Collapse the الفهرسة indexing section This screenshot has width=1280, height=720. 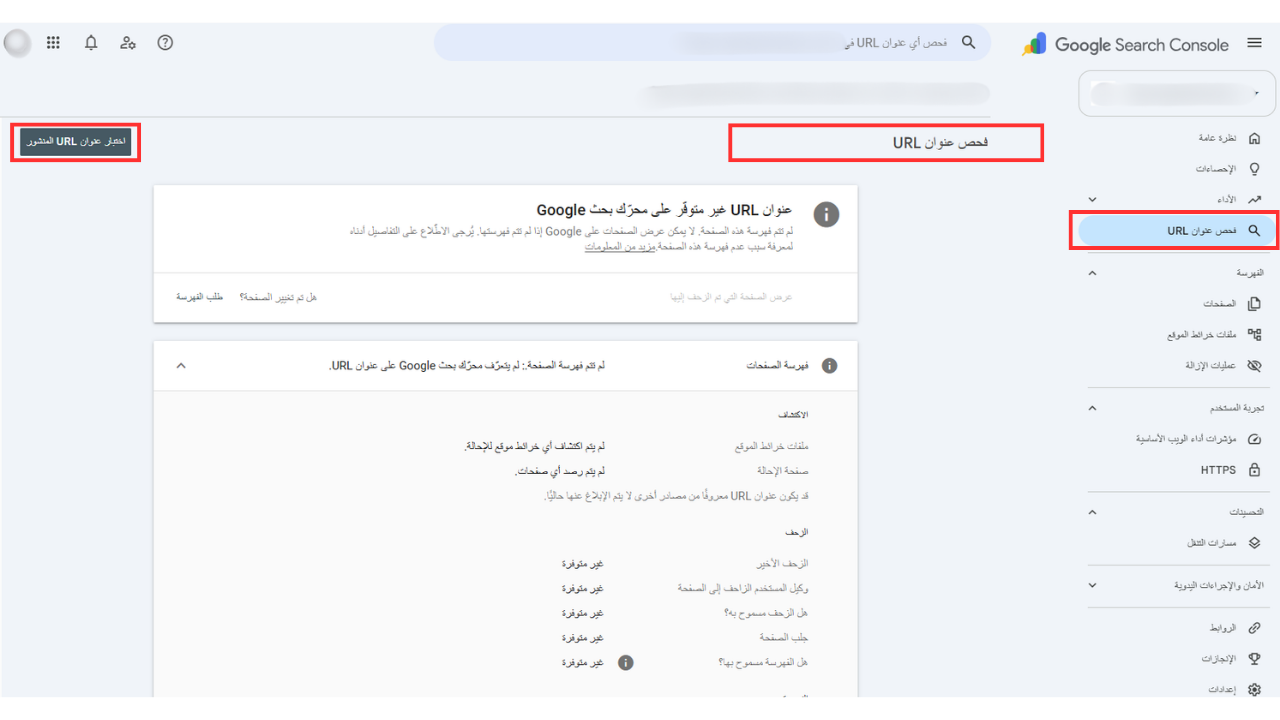pyautogui.click(x=1092, y=272)
